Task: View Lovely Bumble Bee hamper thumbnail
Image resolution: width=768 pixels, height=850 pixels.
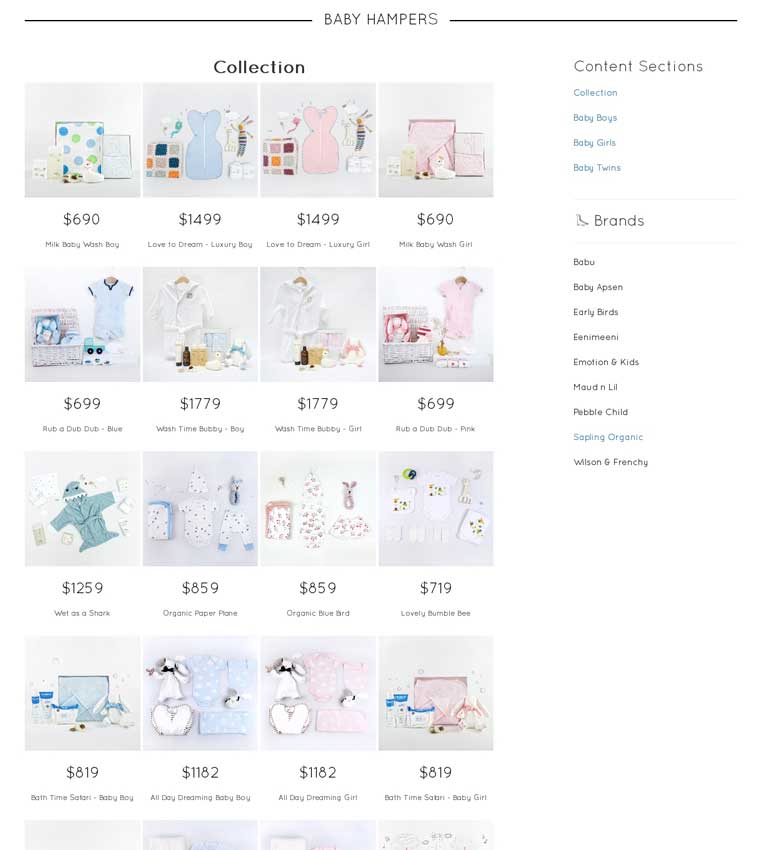Action: (436, 508)
